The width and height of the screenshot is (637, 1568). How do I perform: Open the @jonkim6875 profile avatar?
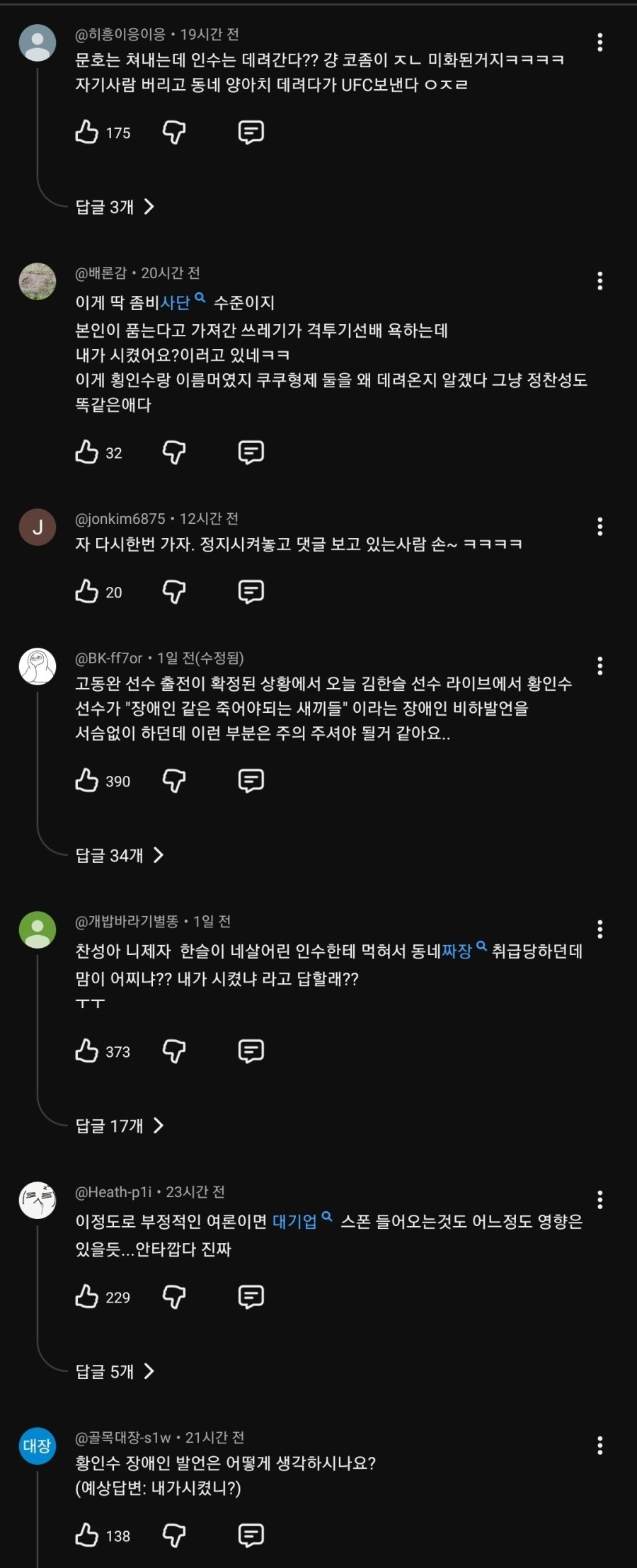pyautogui.click(x=38, y=527)
